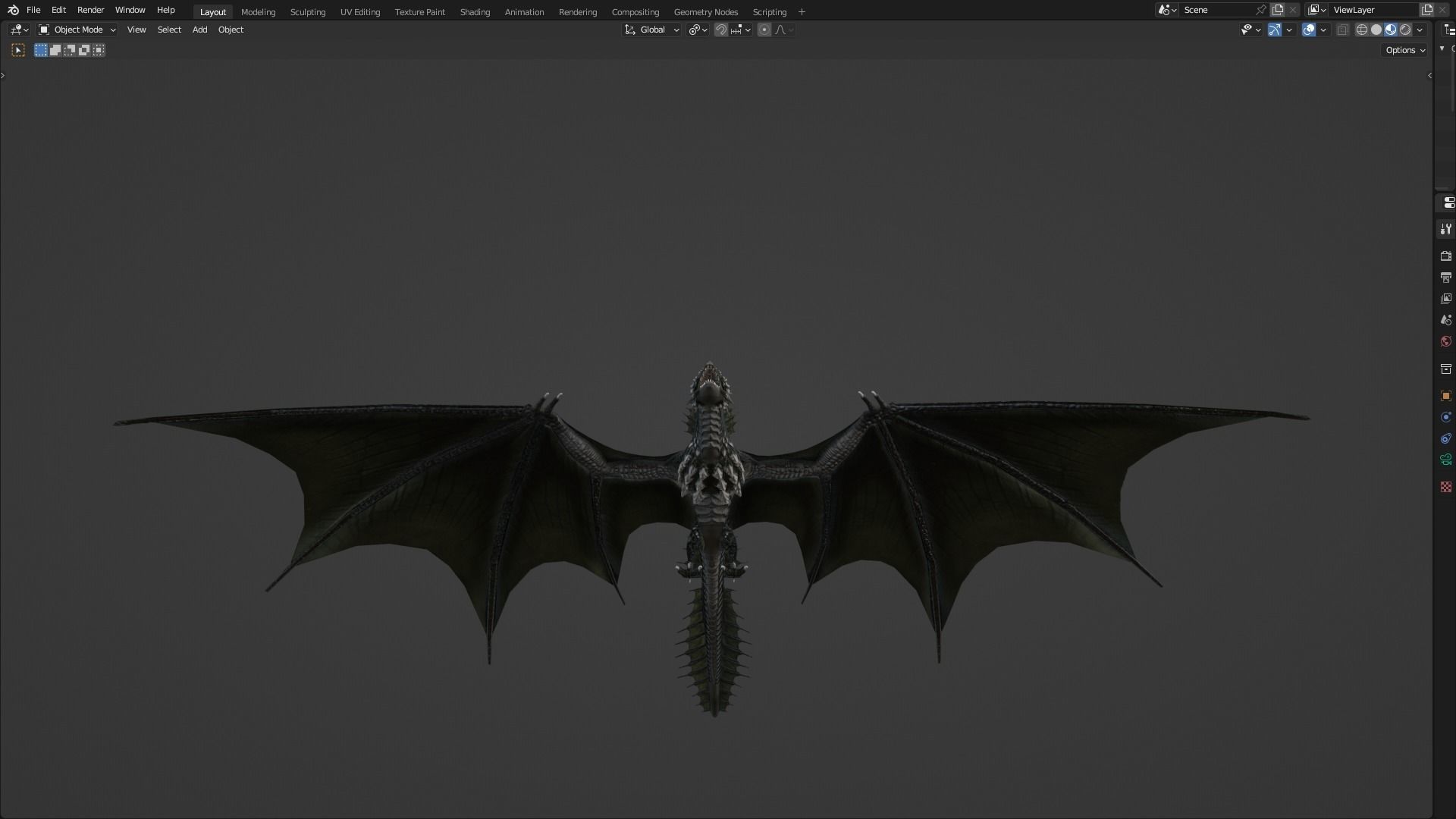
Task: Toggle show overlays in viewport
Action: click(1309, 30)
